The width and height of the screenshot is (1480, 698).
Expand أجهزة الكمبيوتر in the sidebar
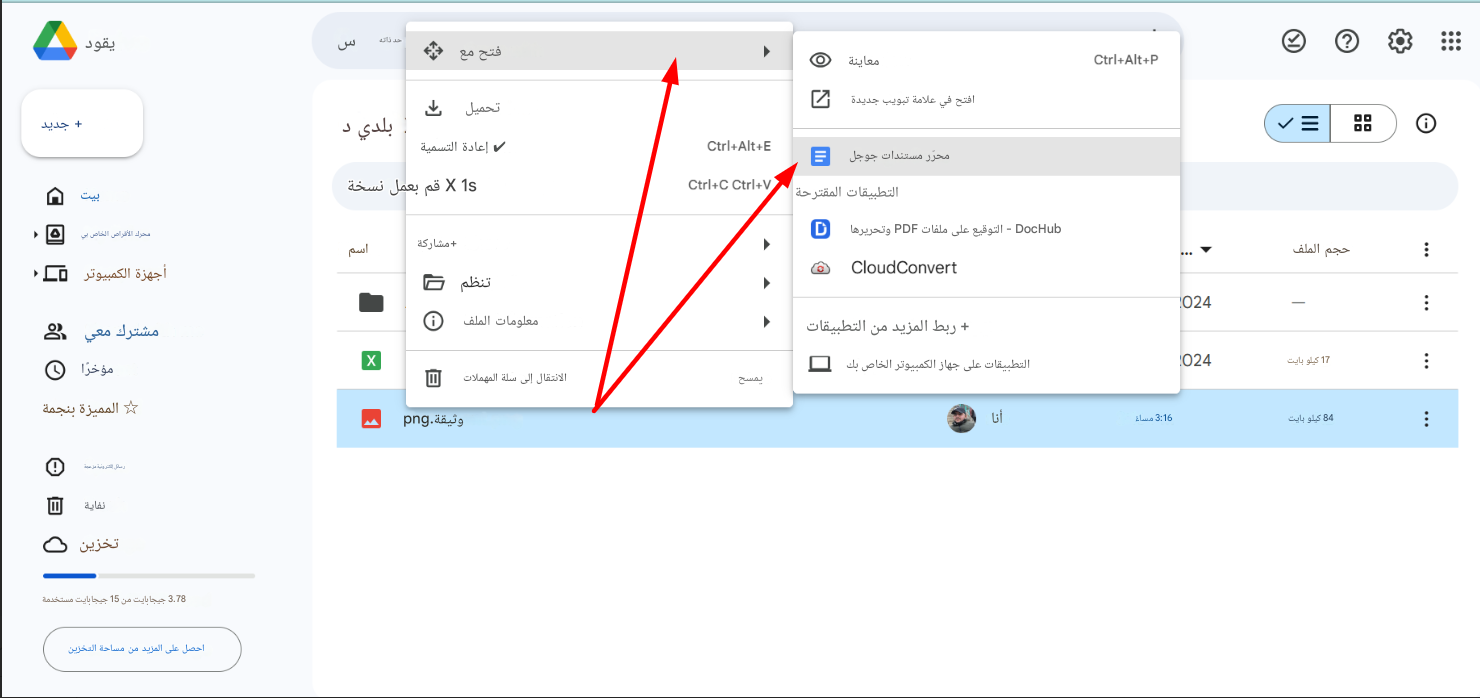tap(37, 273)
